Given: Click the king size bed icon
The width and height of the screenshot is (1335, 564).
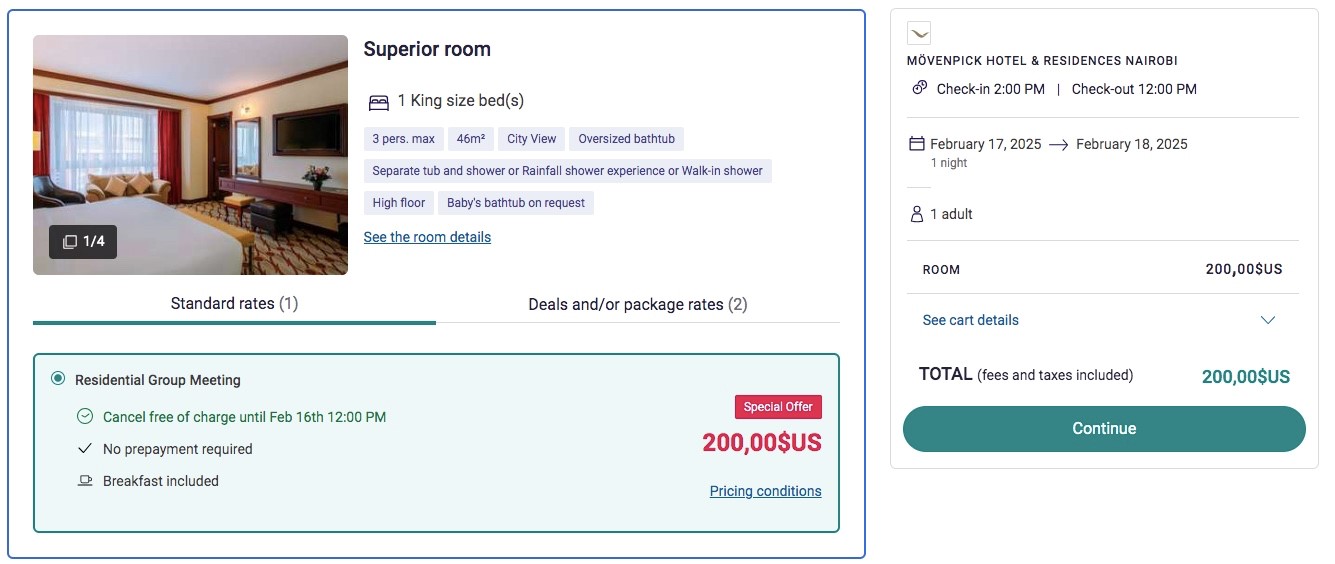Looking at the screenshot, I should tap(378, 102).
